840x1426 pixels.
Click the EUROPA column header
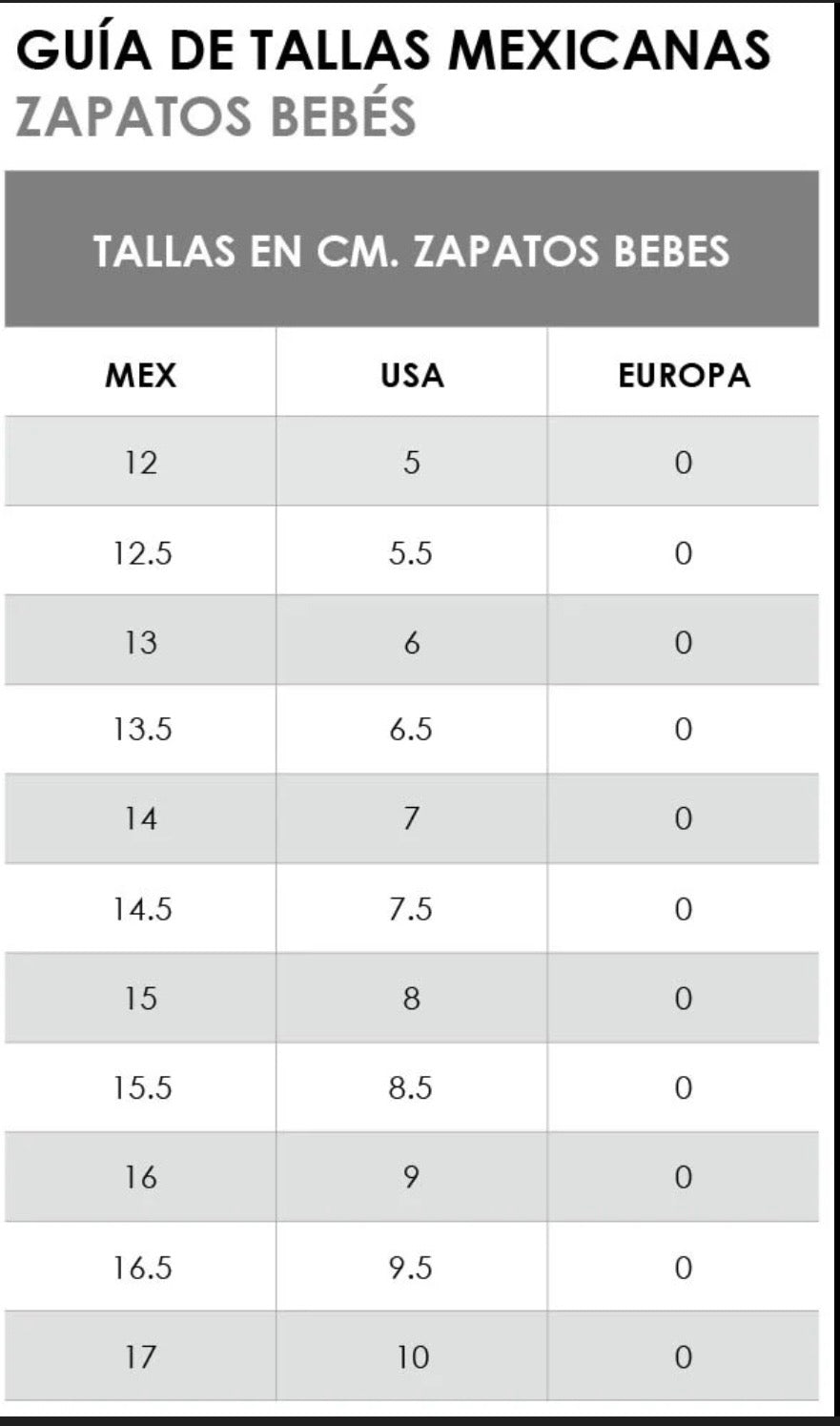click(x=684, y=375)
